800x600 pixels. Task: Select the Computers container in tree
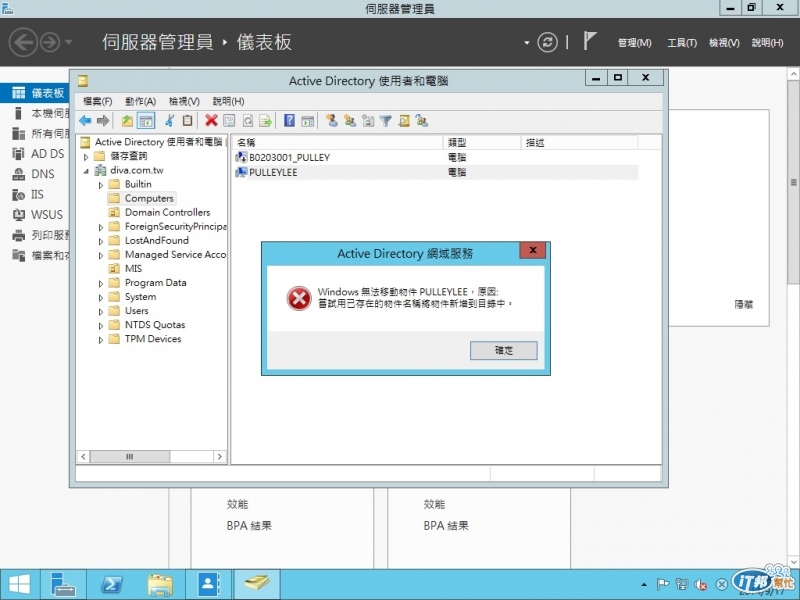click(148, 198)
